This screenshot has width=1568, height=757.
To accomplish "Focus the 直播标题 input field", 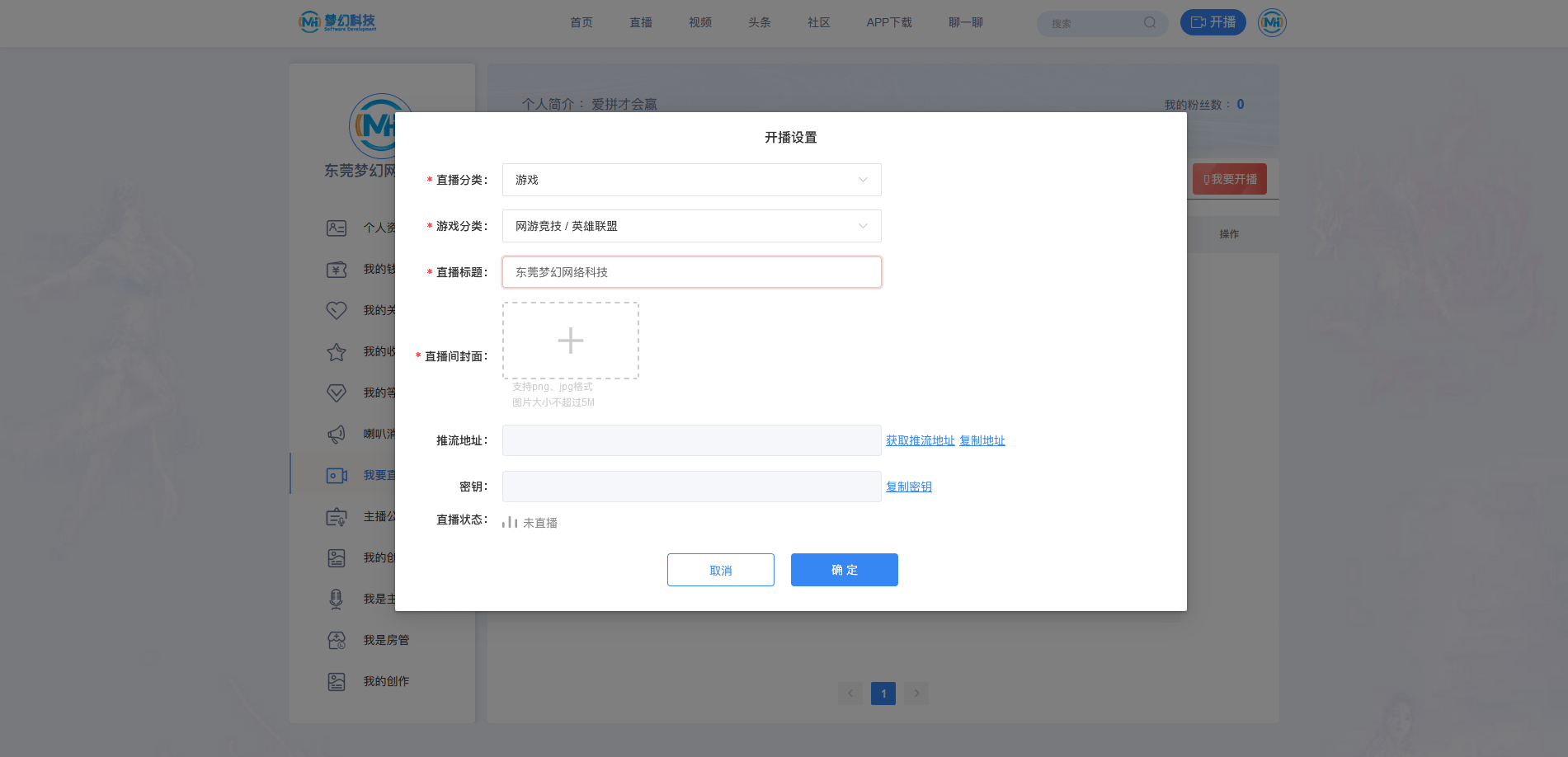I will coord(691,272).
